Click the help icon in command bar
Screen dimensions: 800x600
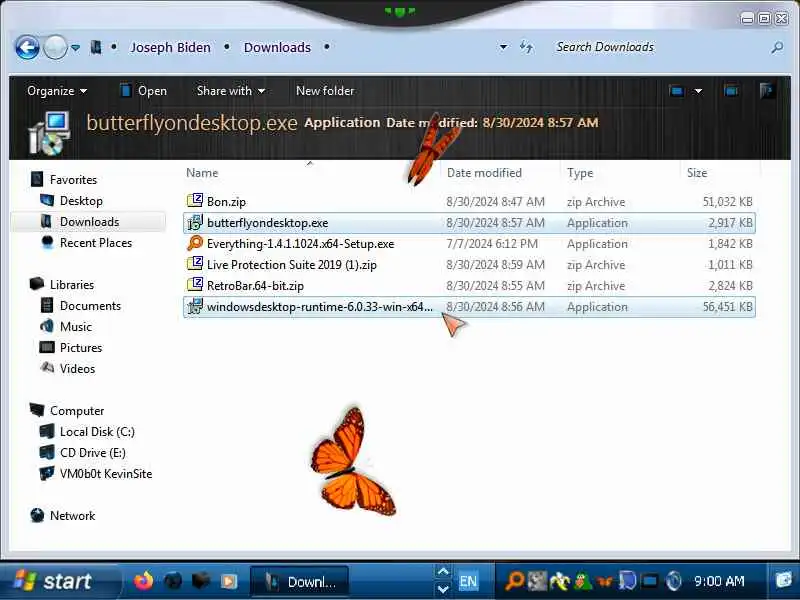click(x=766, y=91)
